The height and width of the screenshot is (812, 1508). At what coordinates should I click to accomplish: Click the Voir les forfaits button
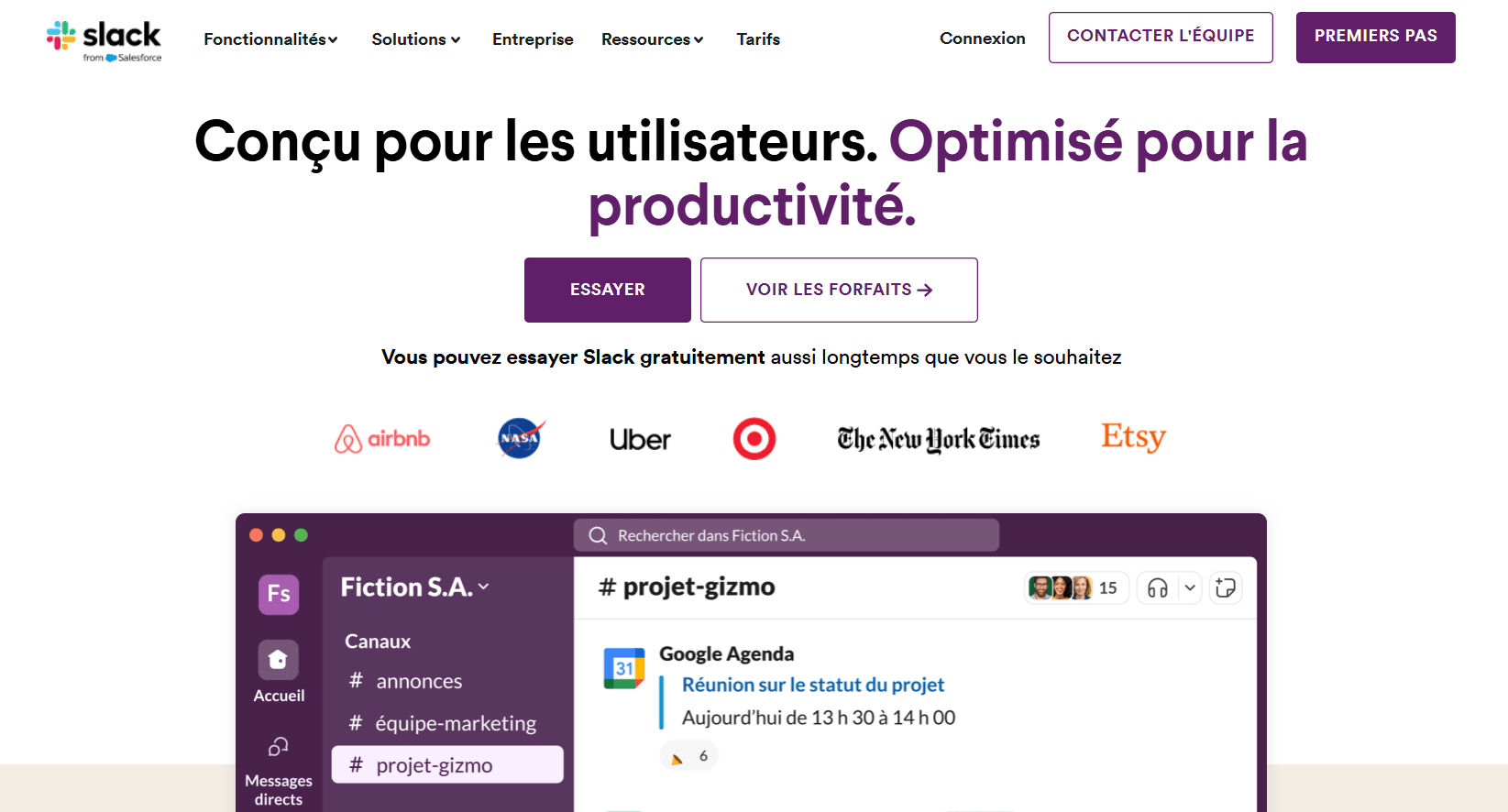tap(839, 290)
